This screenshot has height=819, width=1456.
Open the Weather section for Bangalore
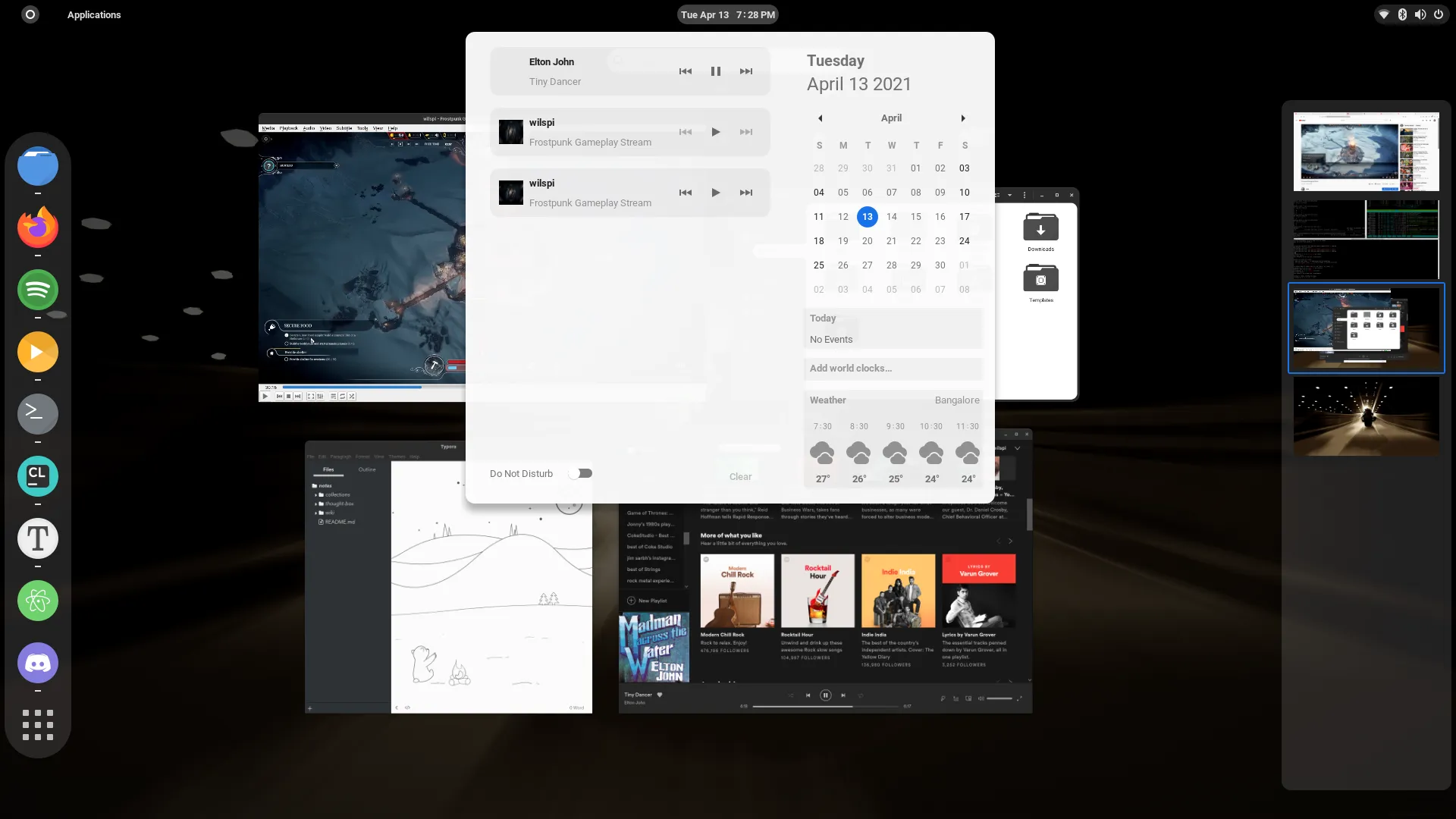pyautogui.click(x=893, y=438)
